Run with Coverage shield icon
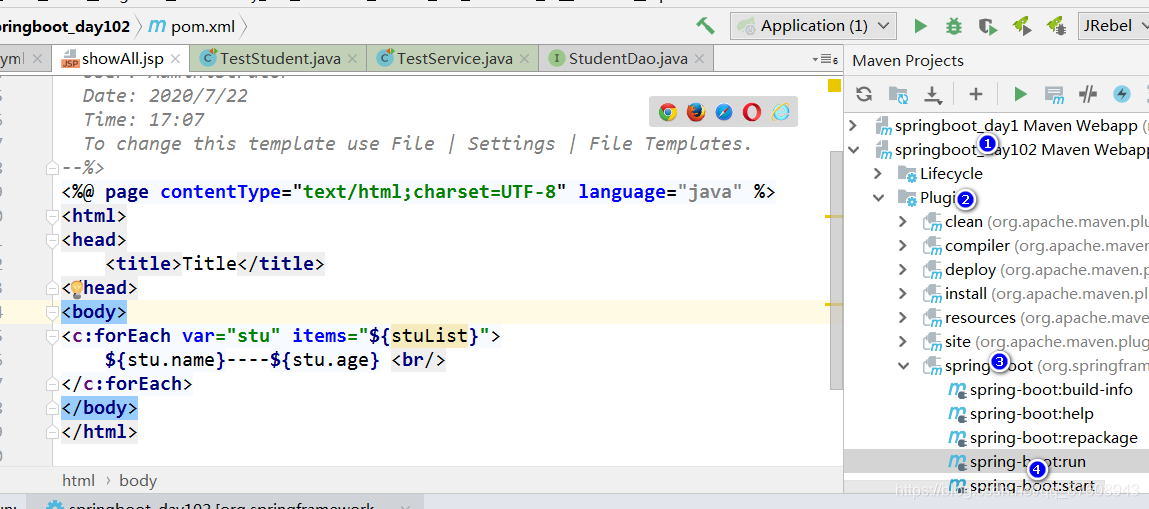1149x509 pixels. click(x=987, y=26)
